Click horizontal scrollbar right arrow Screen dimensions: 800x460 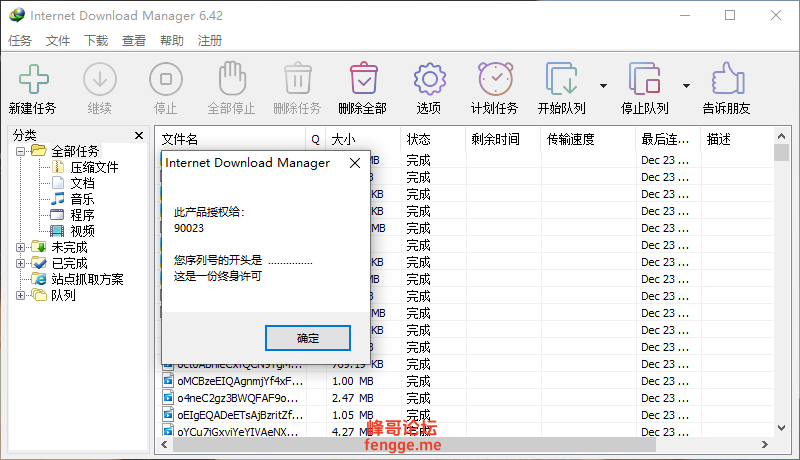[x=764, y=445]
